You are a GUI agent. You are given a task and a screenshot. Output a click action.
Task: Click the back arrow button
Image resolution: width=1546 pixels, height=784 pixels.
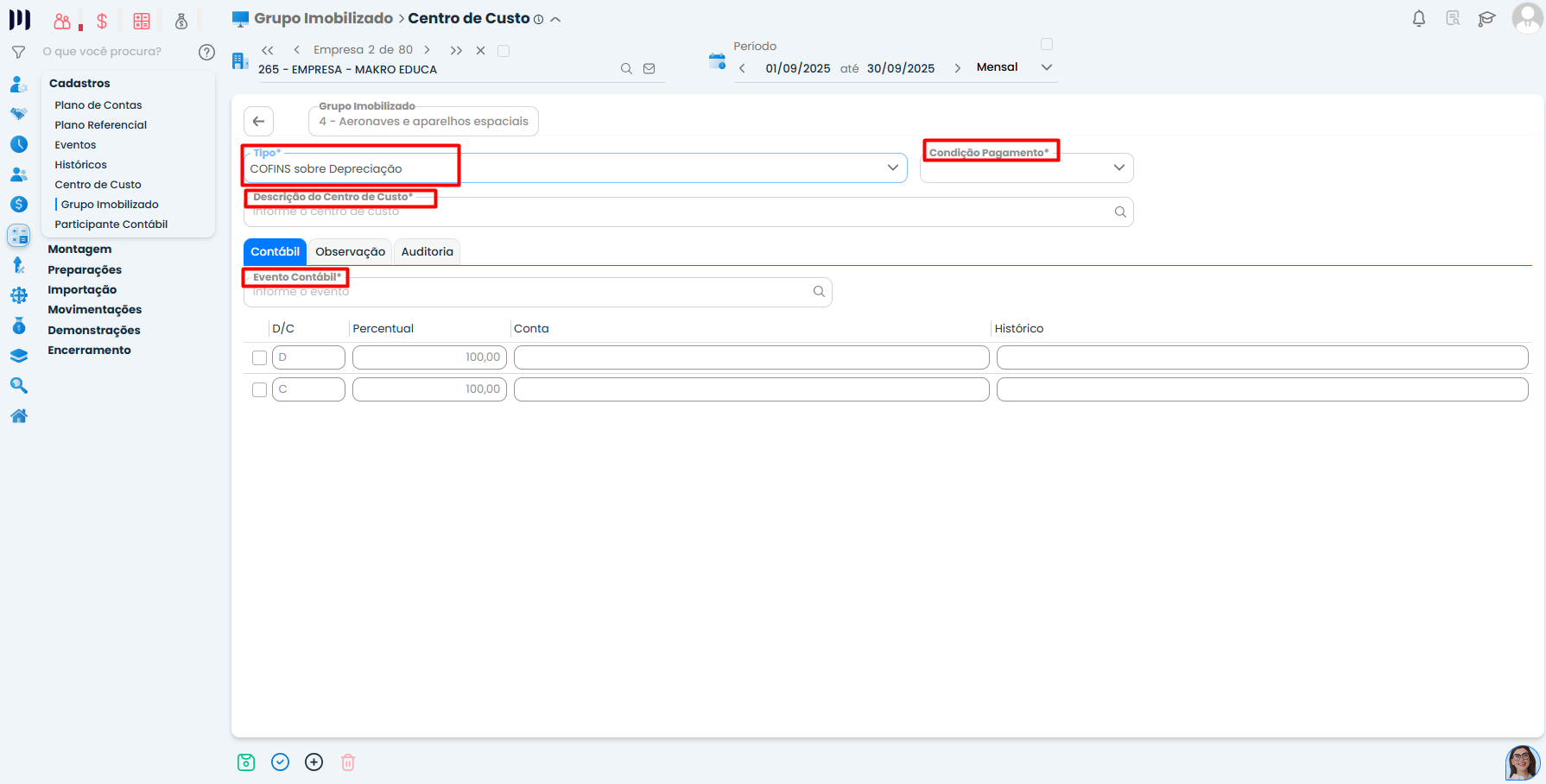[258, 122]
